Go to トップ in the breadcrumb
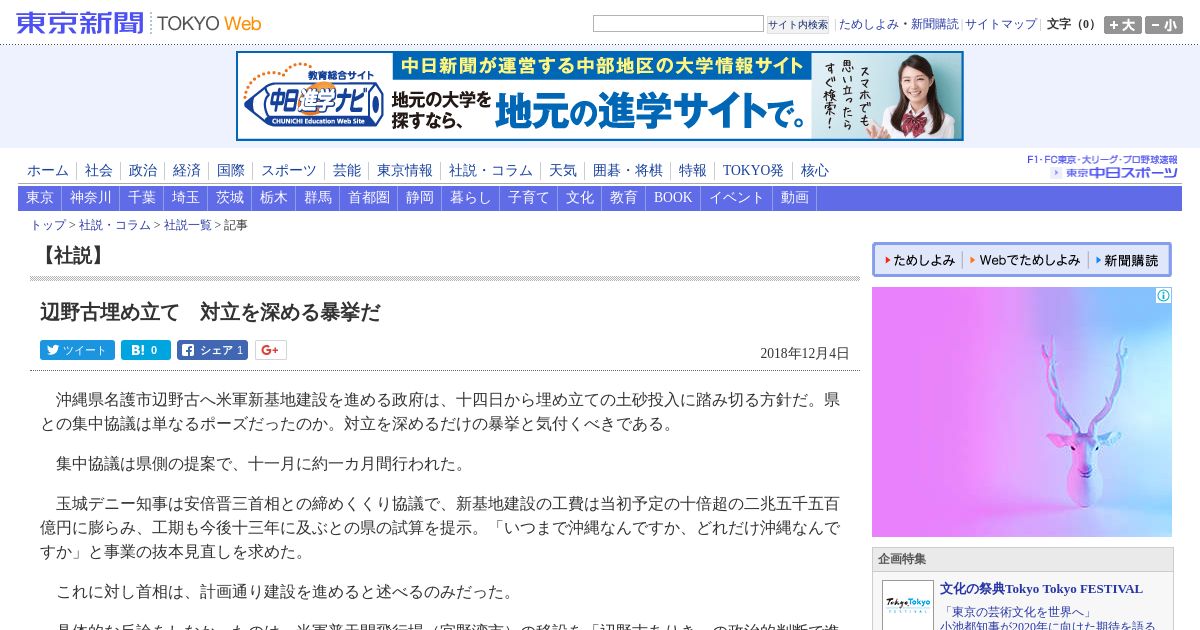Viewport: 1200px width, 630px height. [48, 225]
